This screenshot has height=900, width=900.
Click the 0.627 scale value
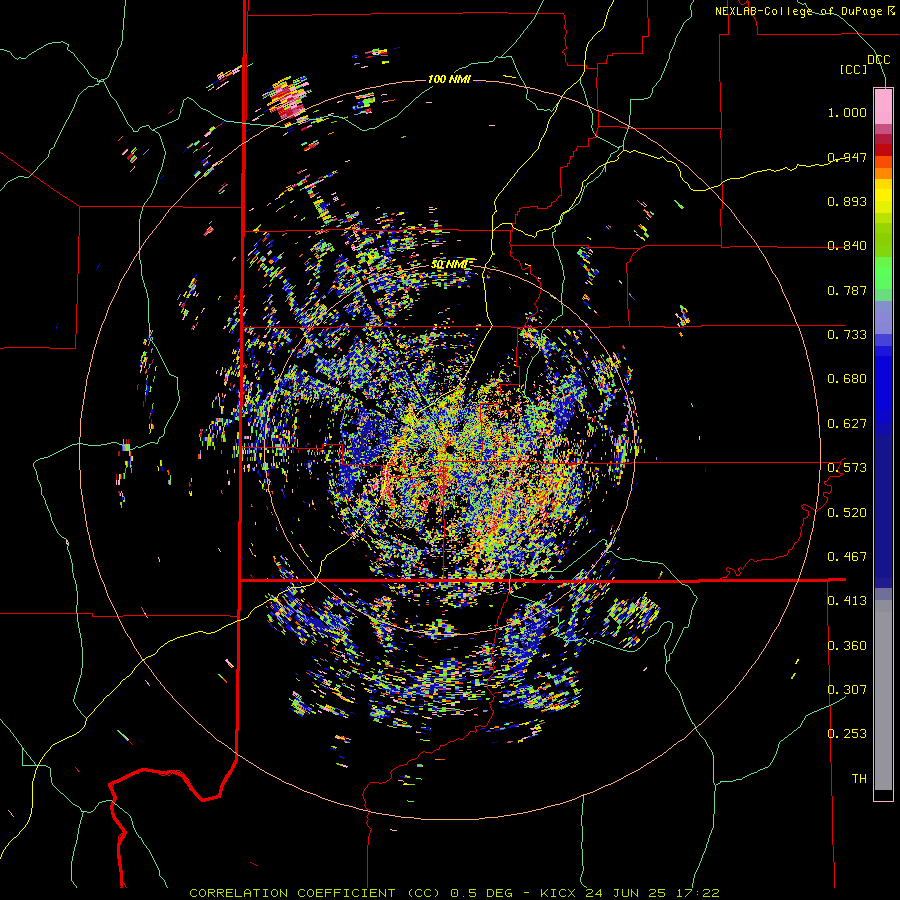847,424
